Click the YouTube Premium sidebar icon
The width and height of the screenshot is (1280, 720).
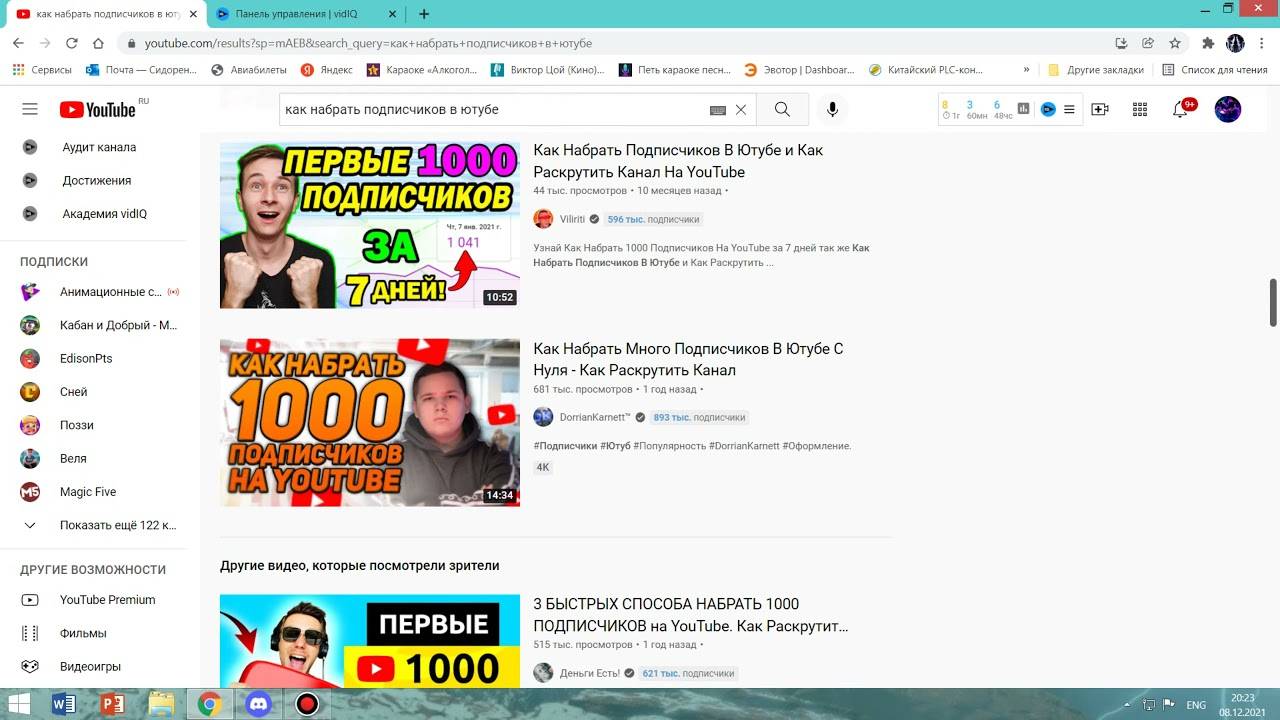pos(31,599)
